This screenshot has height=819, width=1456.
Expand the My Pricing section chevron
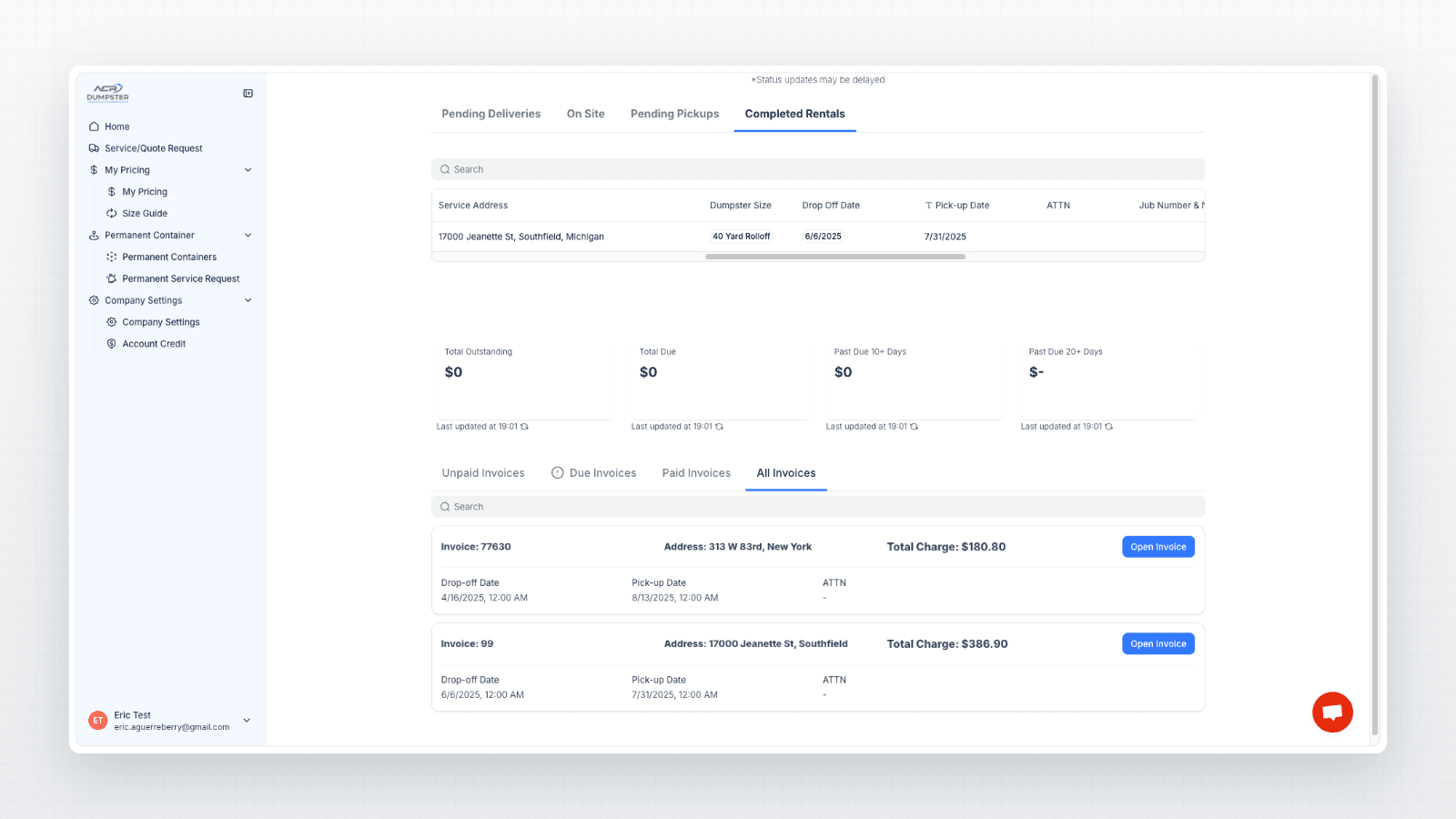coord(248,169)
